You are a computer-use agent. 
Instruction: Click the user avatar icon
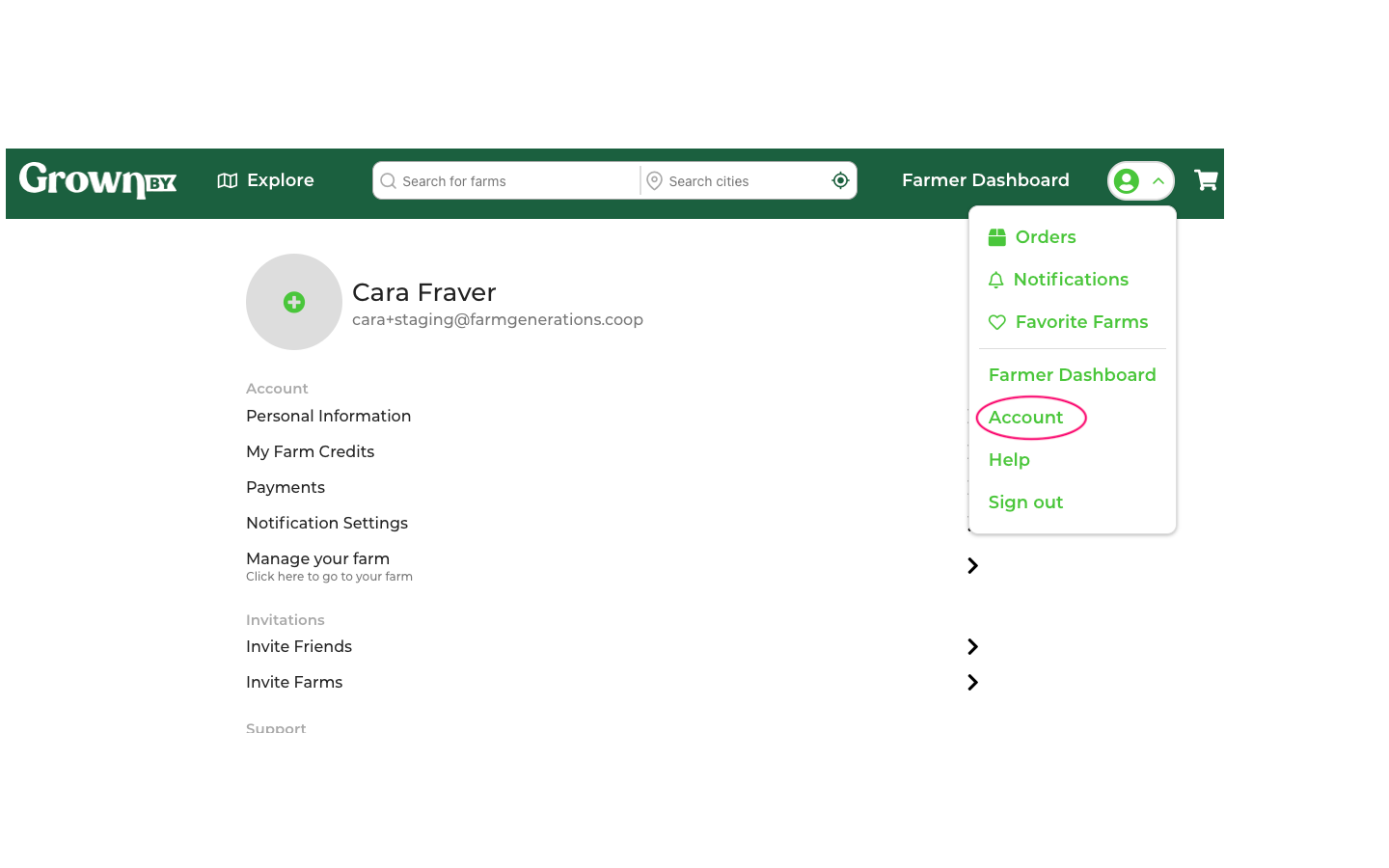(x=1126, y=180)
